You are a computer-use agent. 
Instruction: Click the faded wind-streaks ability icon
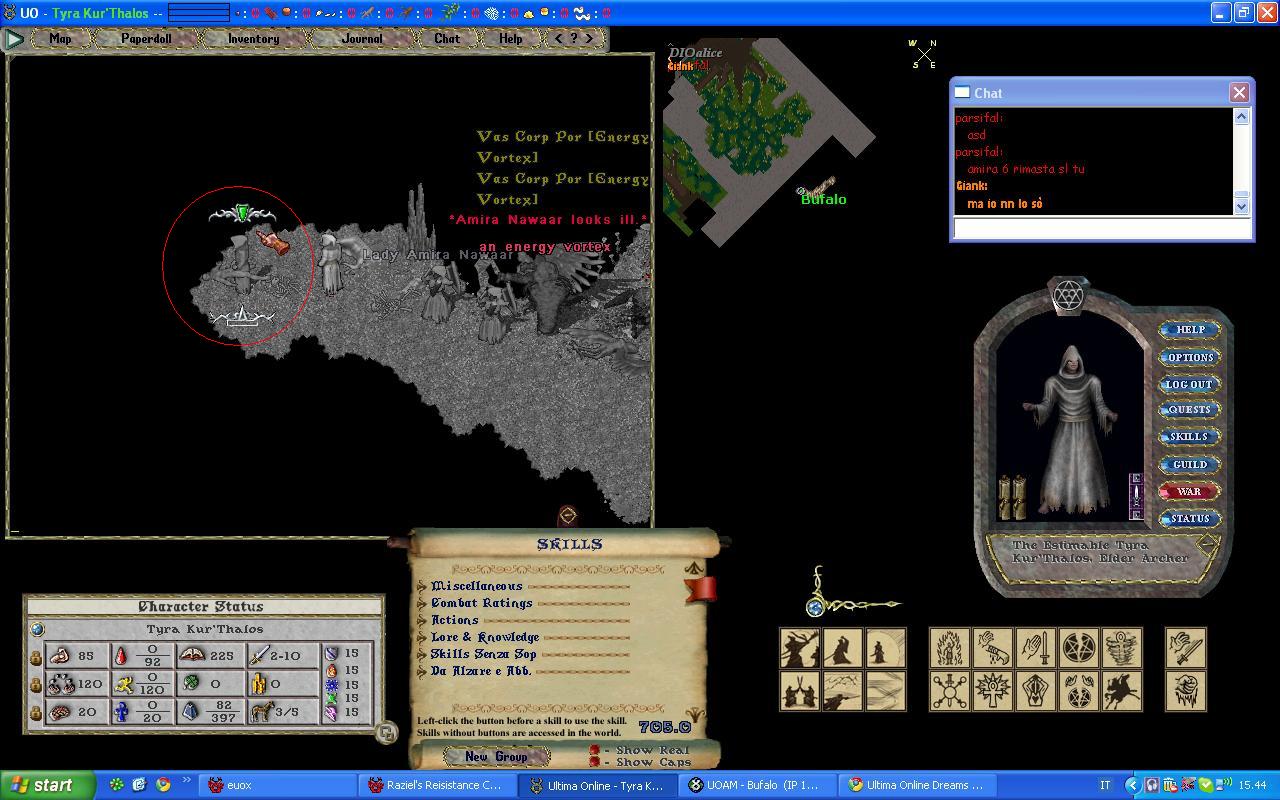click(886, 691)
